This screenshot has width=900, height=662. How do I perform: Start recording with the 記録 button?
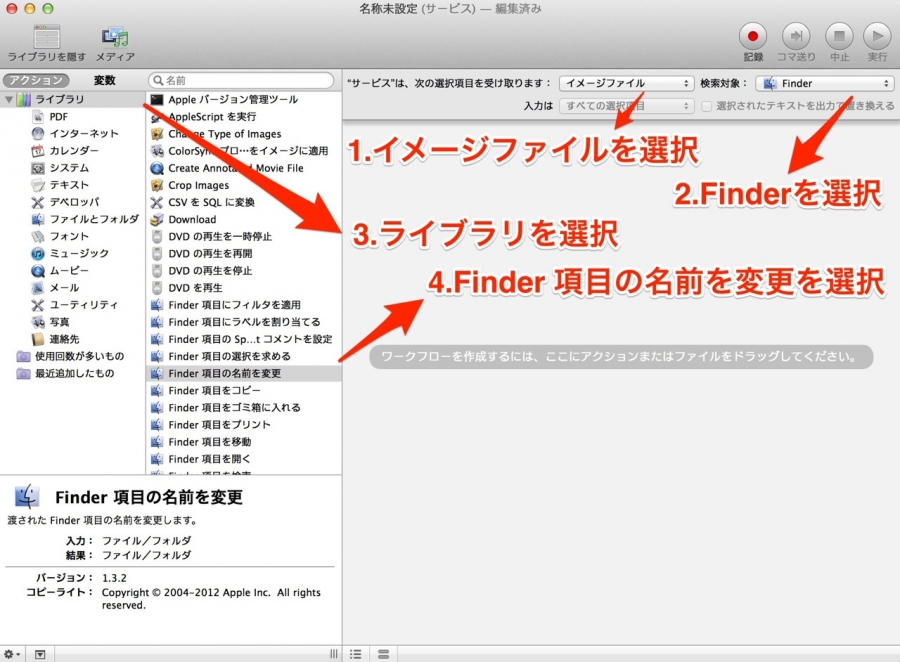(752, 36)
